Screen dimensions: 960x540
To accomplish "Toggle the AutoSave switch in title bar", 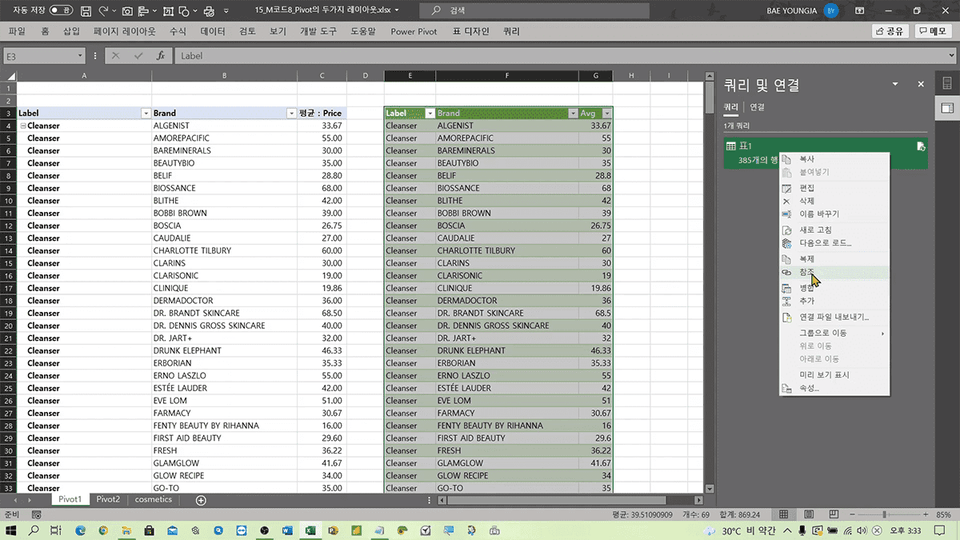I will pyautogui.click(x=60, y=10).
